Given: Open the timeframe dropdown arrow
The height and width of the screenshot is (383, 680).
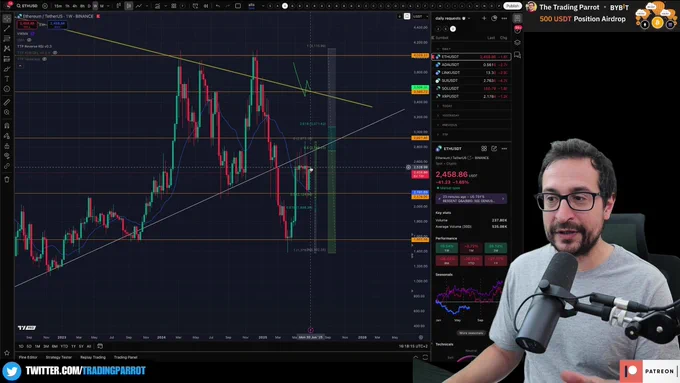Looking at the screenshot, I should click(108, 6).
